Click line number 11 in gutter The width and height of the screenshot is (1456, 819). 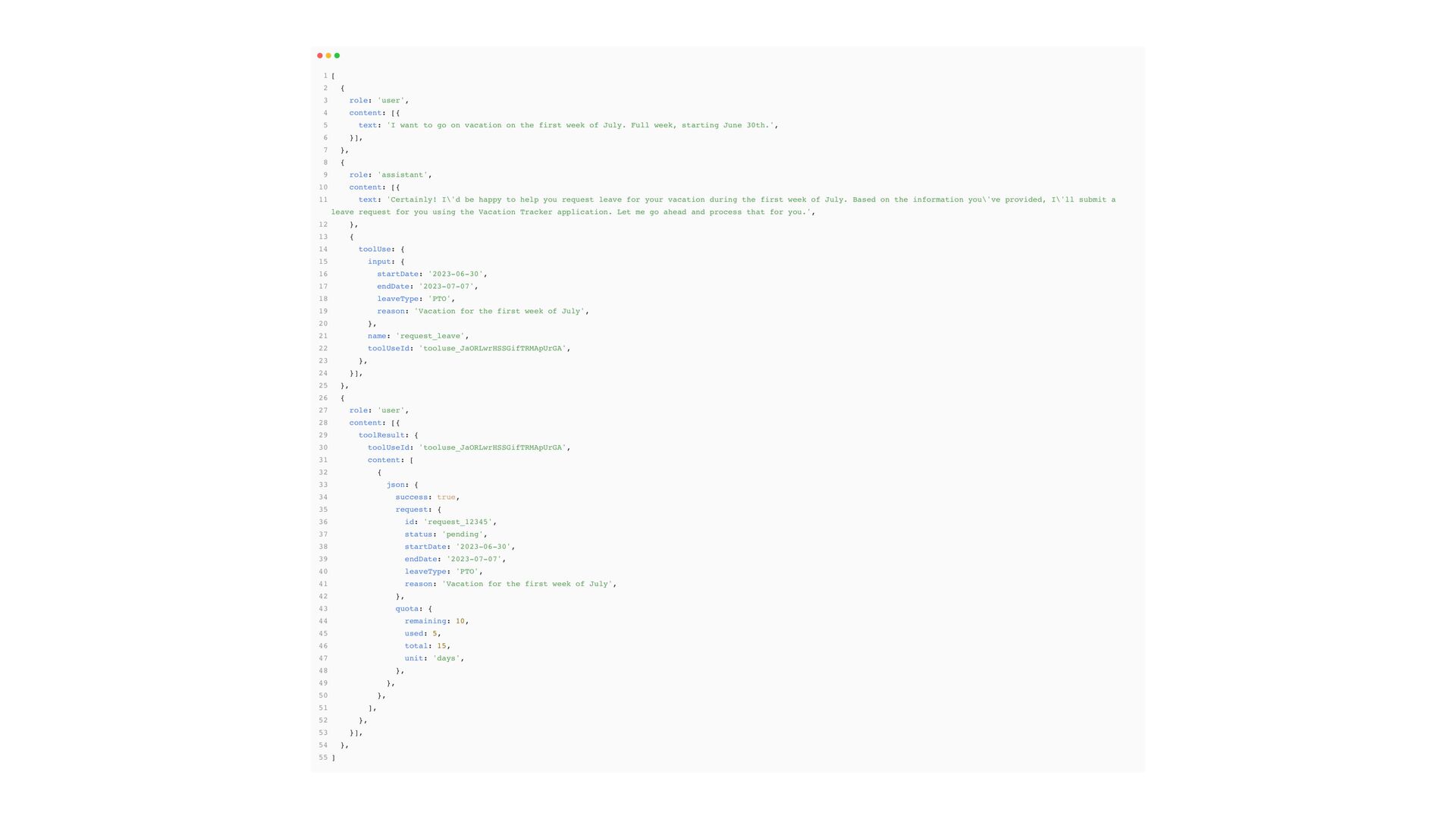323,199
